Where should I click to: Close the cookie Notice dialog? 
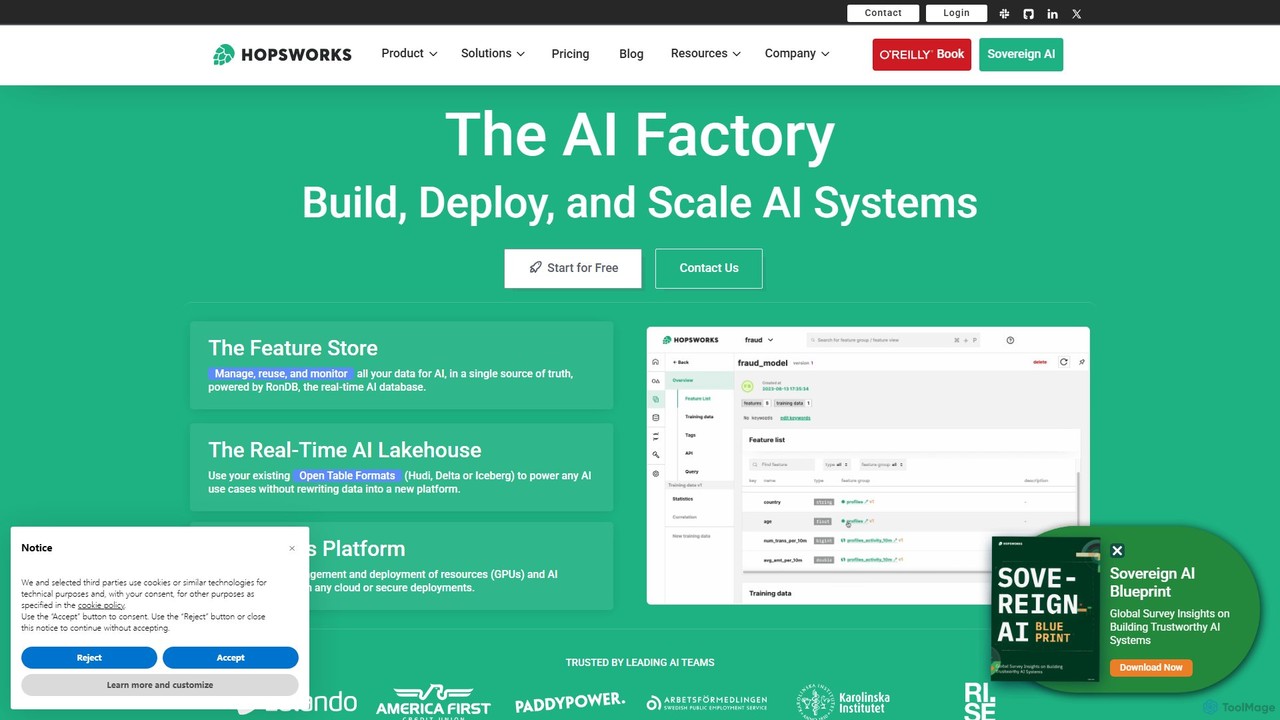[292, 548]
